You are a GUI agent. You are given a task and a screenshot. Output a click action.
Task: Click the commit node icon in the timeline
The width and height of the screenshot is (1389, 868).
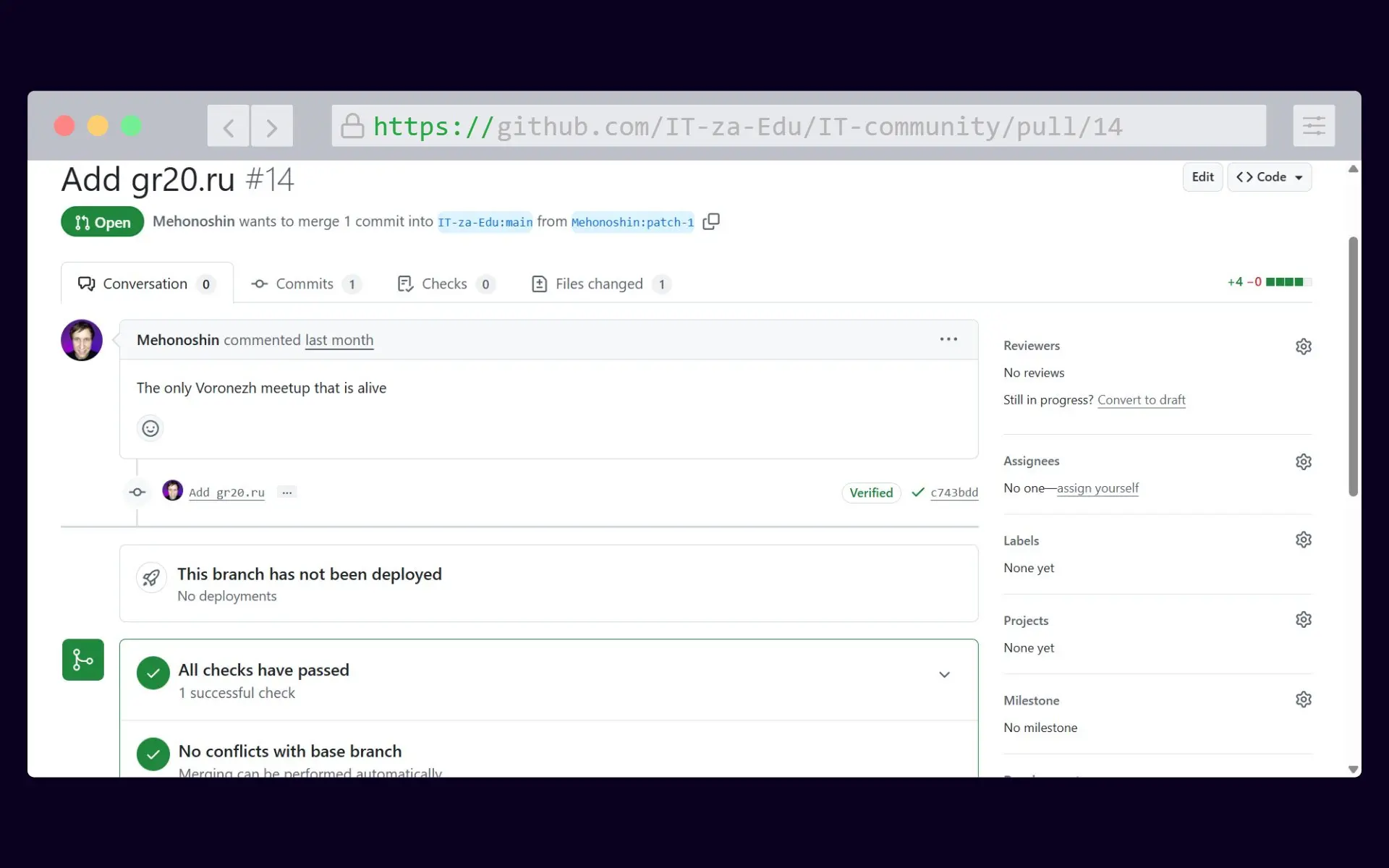tap(137, 492)
